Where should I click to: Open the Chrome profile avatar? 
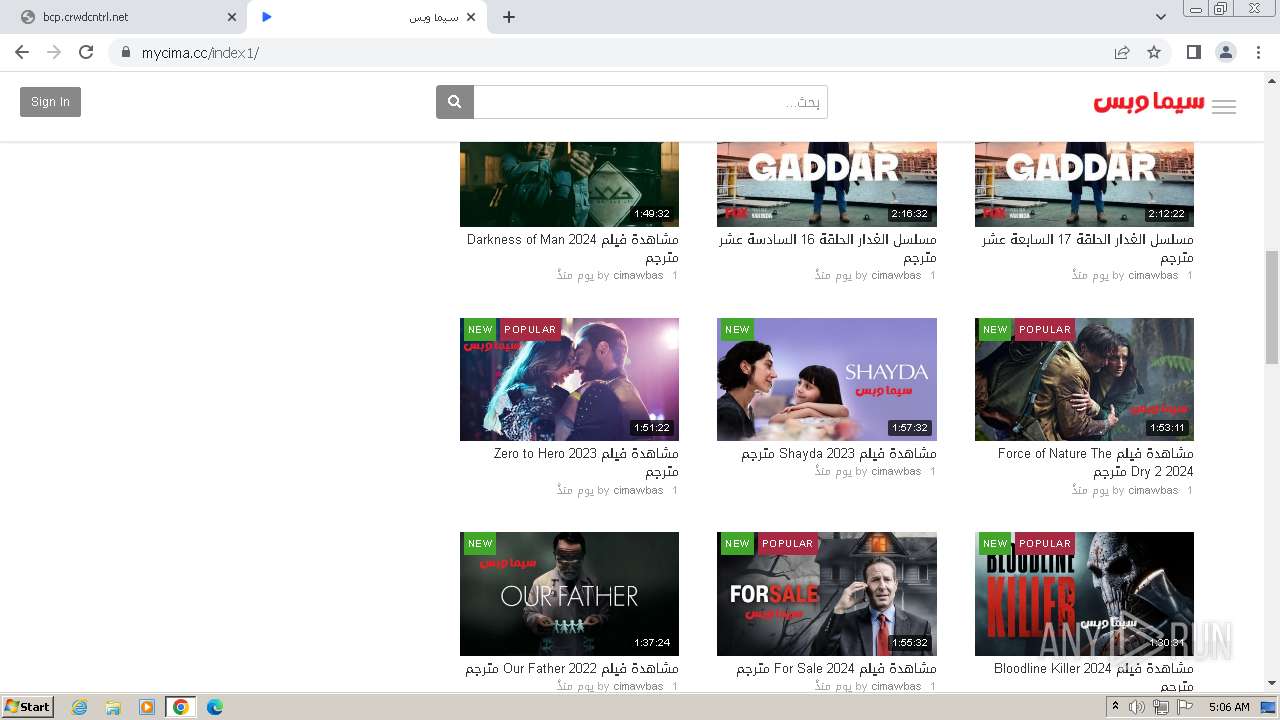(x=1226, y=52)
